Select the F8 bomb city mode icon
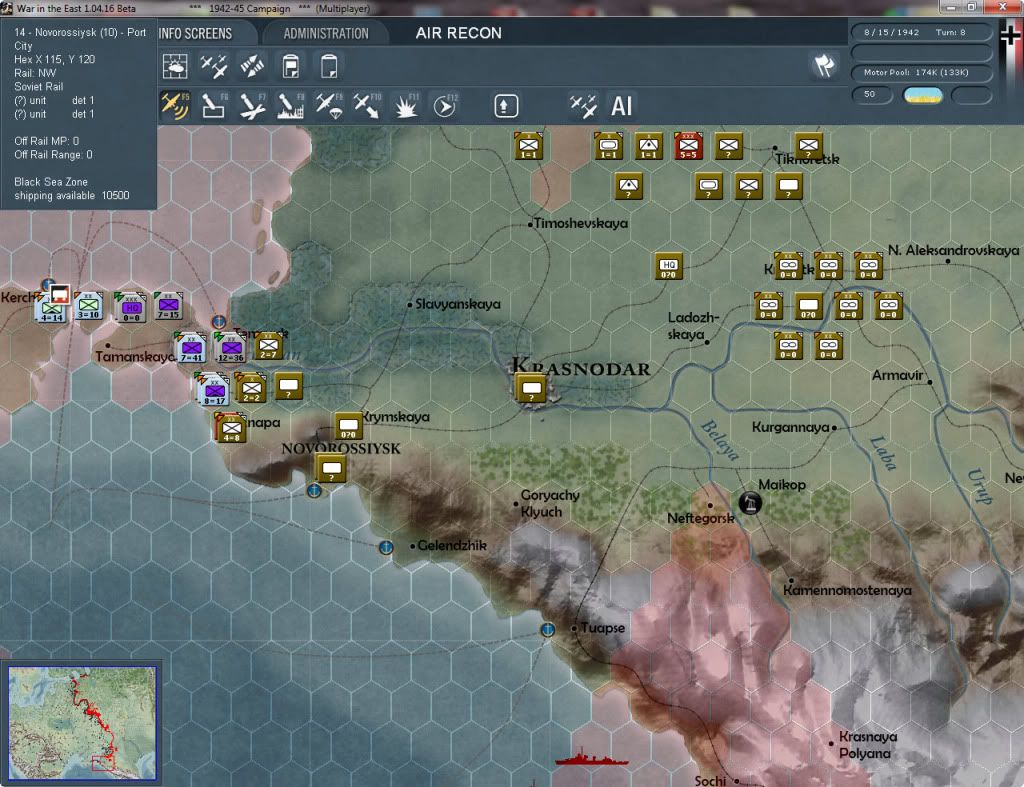 click(291, 106)
